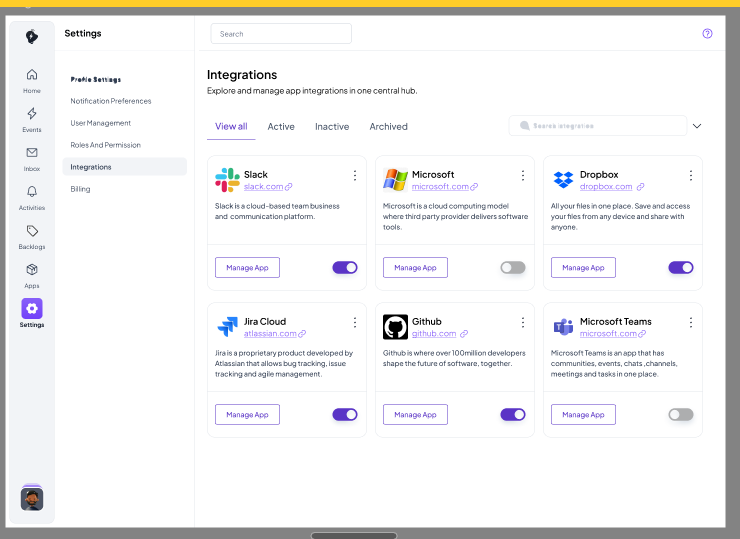The width and height of the screenshot is (740, 539).
Task: Open the slack.com link
Action: (263, 187)
